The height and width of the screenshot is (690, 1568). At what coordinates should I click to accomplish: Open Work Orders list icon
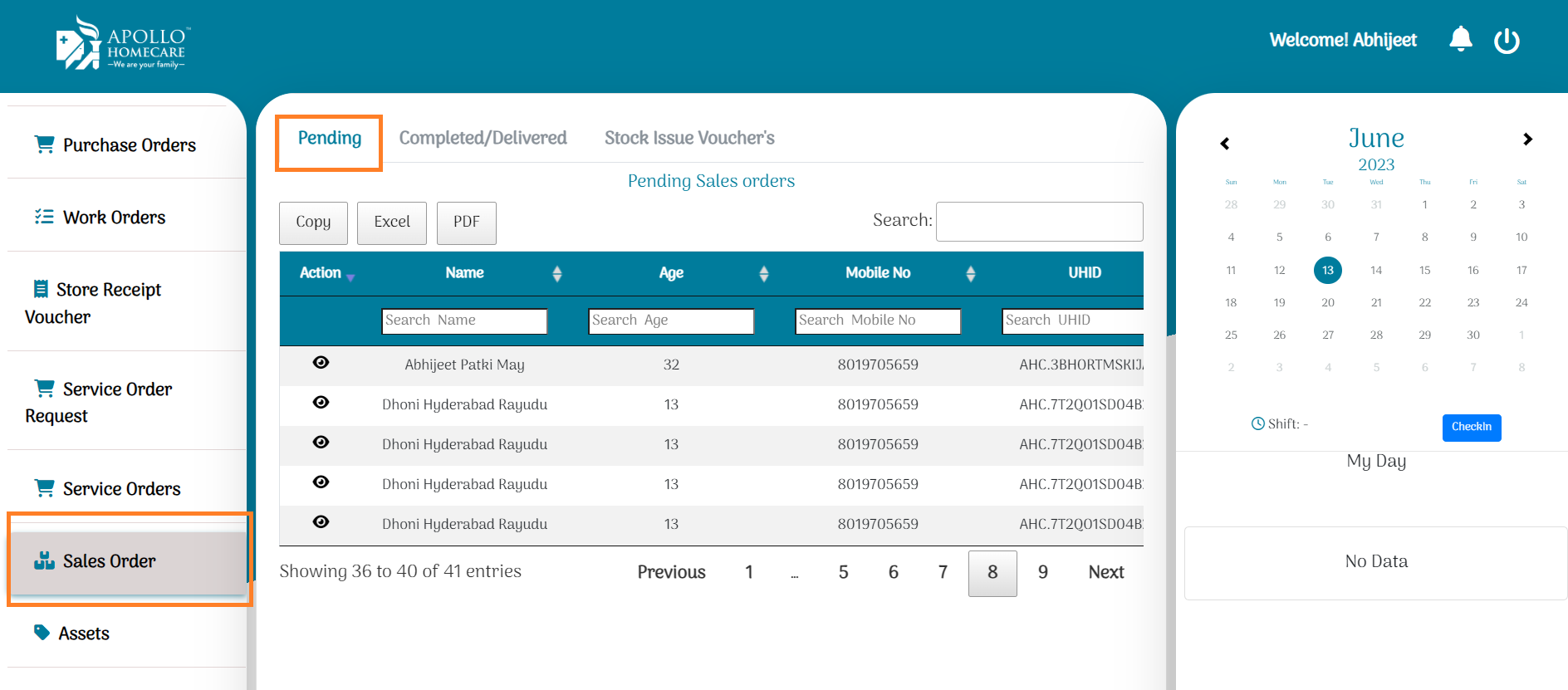44,217
